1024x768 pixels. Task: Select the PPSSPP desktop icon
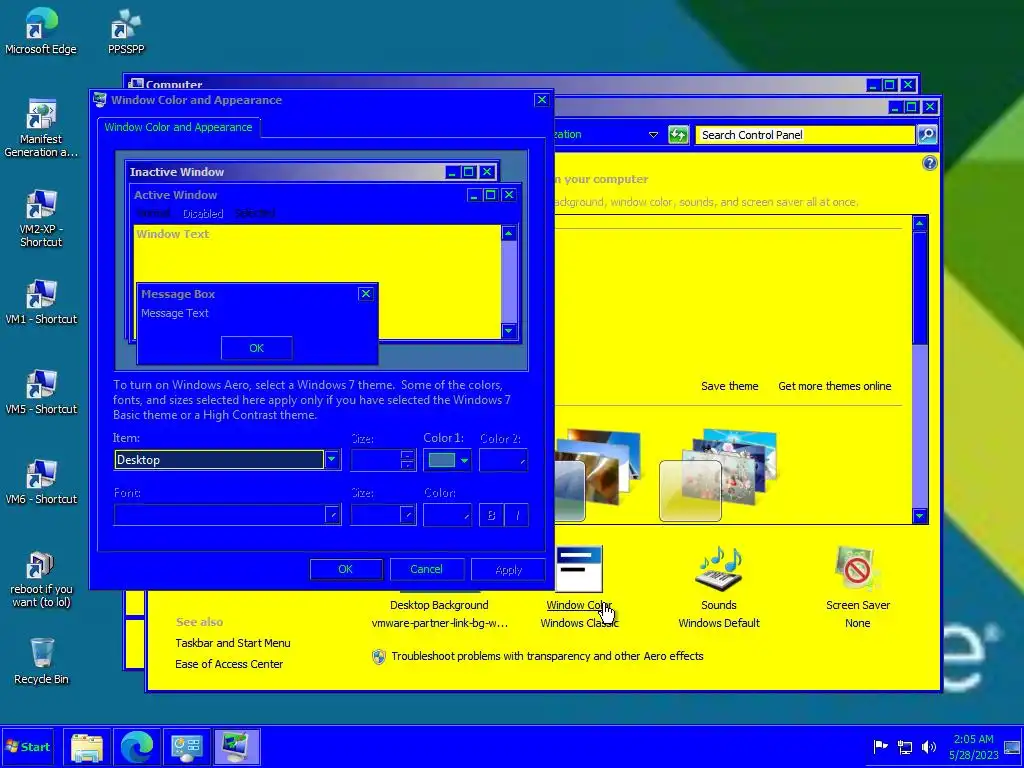125,31
